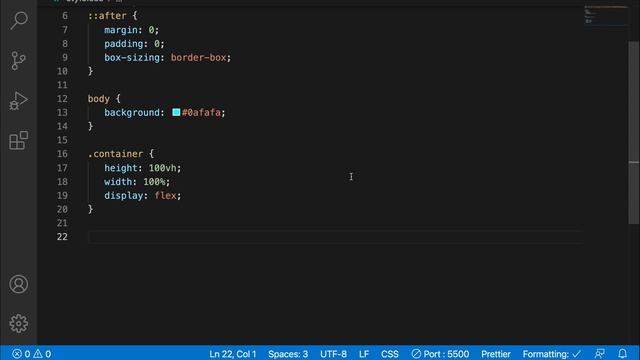The image size is (640, 360).
Task: Click the #0afafa hex value text
Action: (x=201, y=112)
